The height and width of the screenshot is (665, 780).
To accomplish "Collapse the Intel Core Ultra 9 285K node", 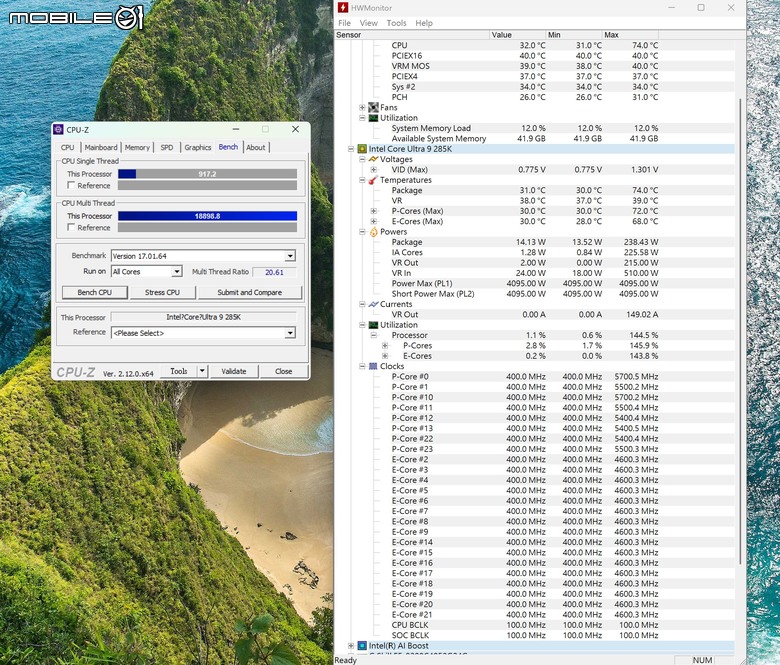I will (x=351, y=149).
